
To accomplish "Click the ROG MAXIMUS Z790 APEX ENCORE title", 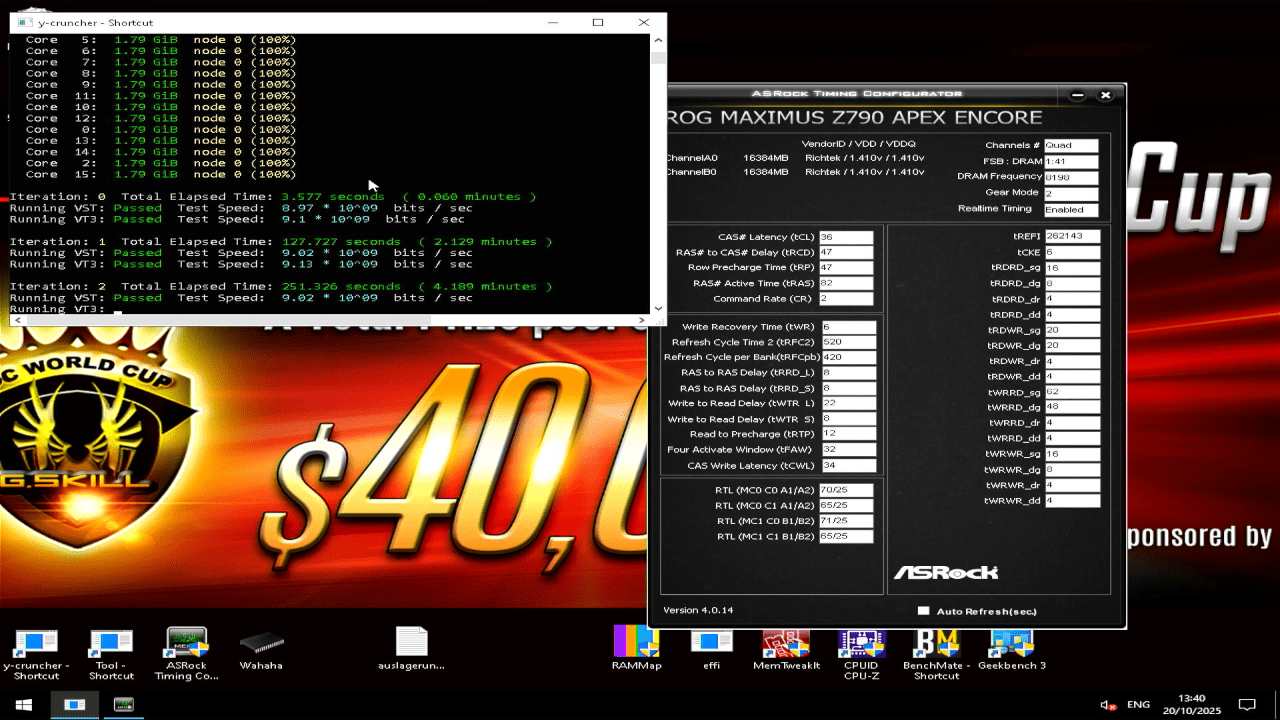I will point(855,118).
